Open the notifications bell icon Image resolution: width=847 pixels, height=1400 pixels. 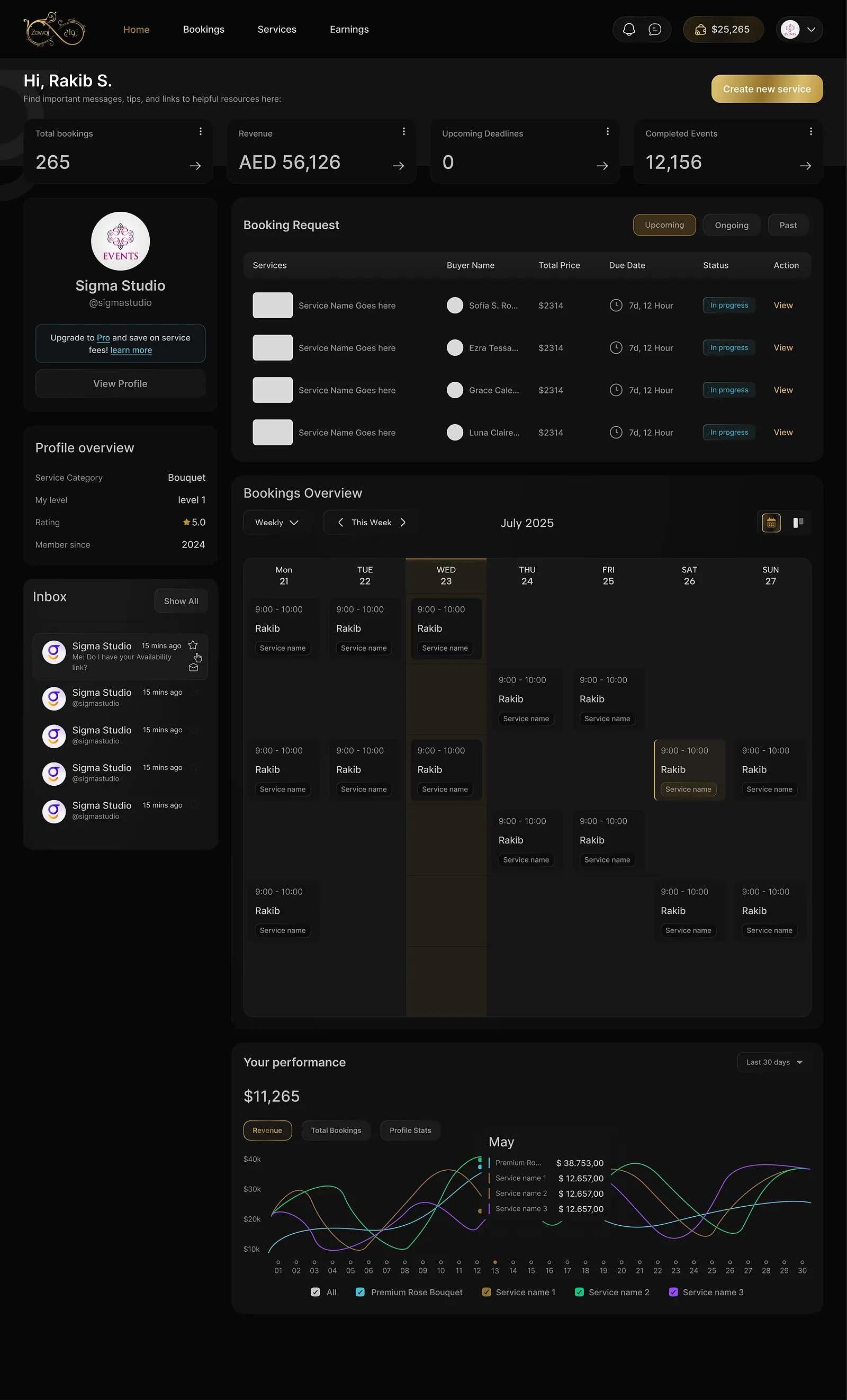(x=629, y=30)
